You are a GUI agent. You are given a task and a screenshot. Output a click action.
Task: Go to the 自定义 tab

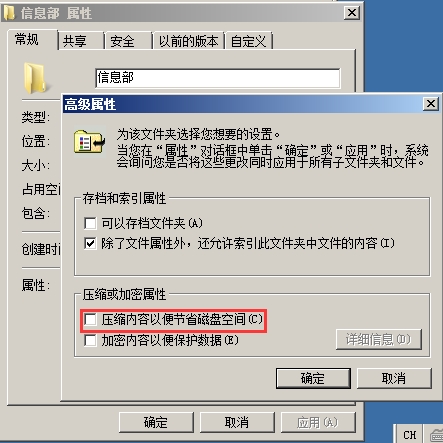(x=249, y=41)
